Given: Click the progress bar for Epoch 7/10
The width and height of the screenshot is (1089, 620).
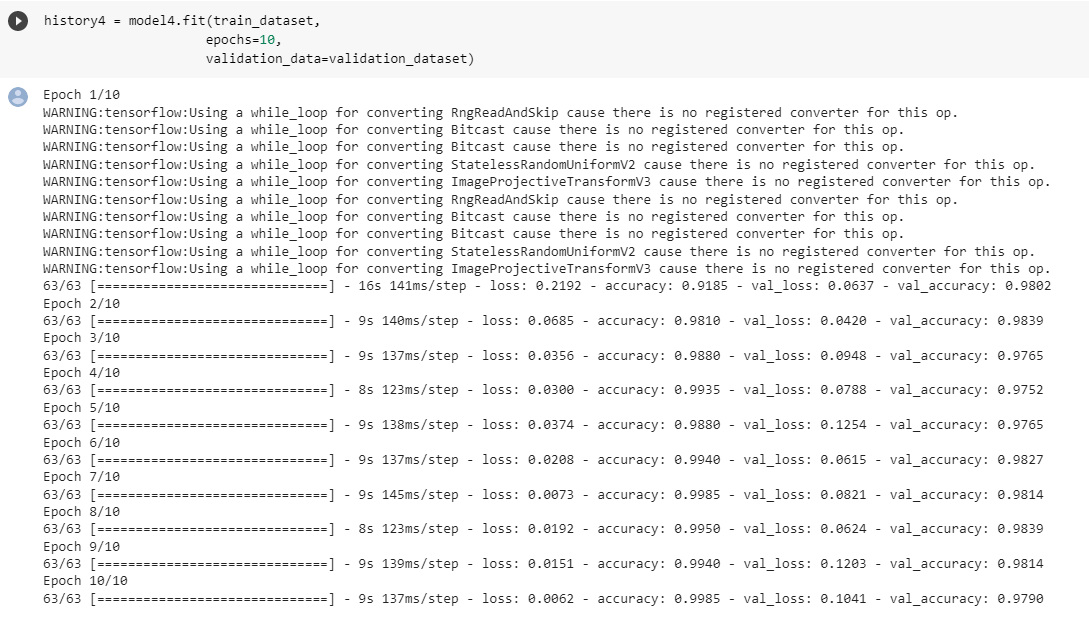Looking at the screenshot, I should (x=212, y=494).
